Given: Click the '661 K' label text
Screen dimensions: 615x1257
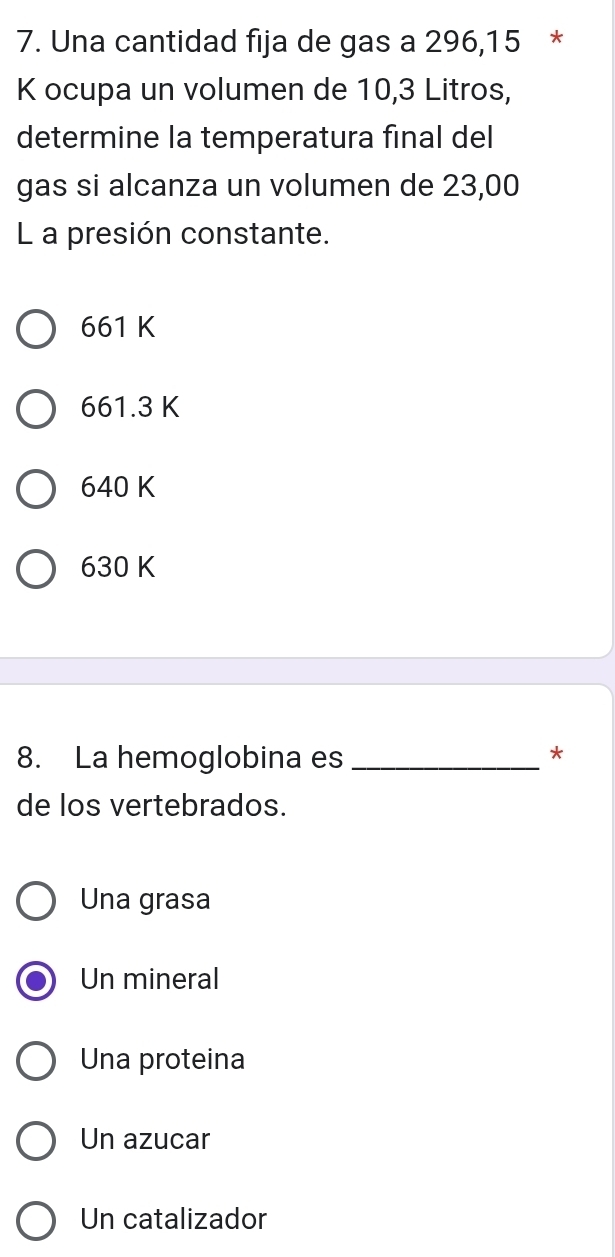Looking at the screenshot, I should click(x=114, y=328).
